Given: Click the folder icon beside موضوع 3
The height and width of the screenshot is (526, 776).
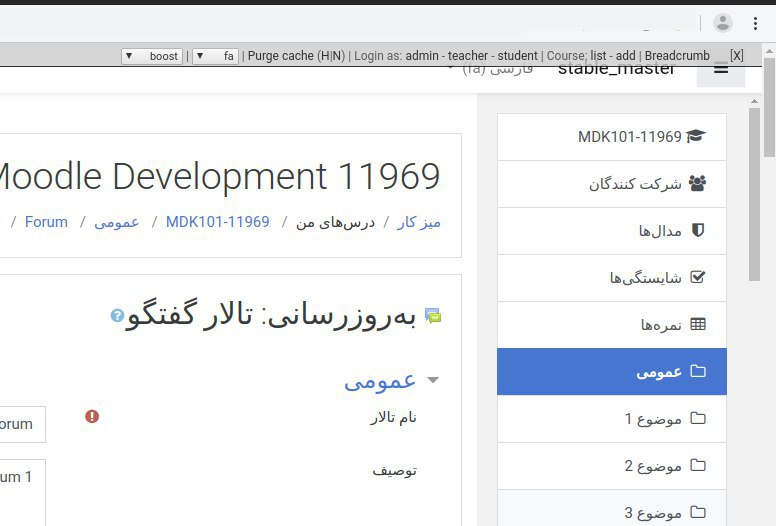Looking at the screenshot, I should [698, 512].
